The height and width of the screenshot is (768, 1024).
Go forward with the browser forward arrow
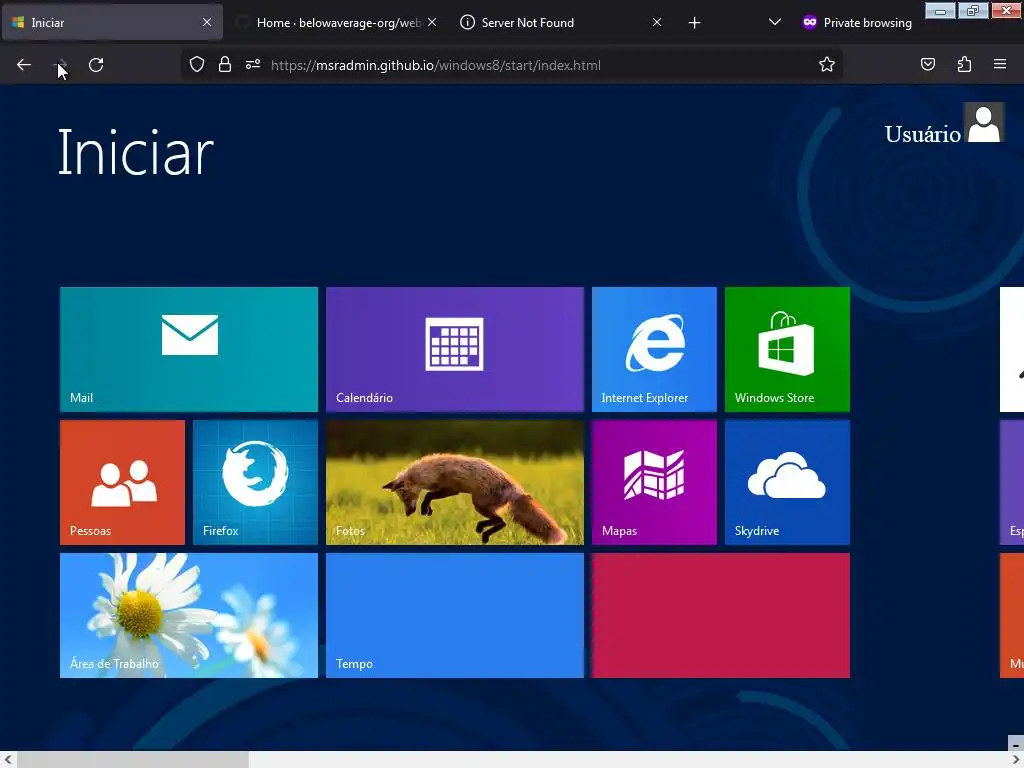60,65
